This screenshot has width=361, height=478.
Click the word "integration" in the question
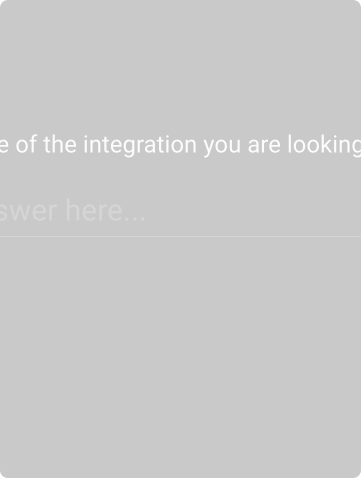coord(140,145)
